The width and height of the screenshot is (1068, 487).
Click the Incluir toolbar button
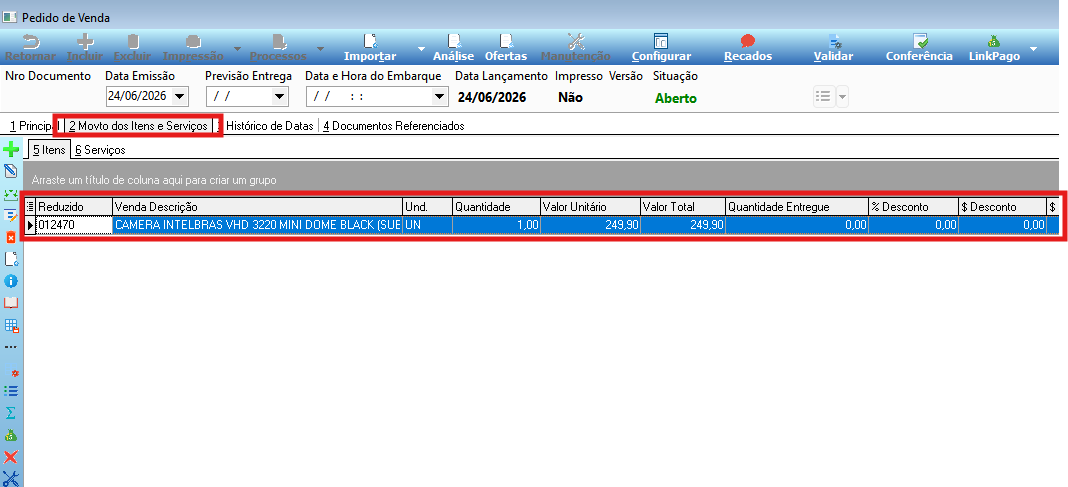pos(84,48)
